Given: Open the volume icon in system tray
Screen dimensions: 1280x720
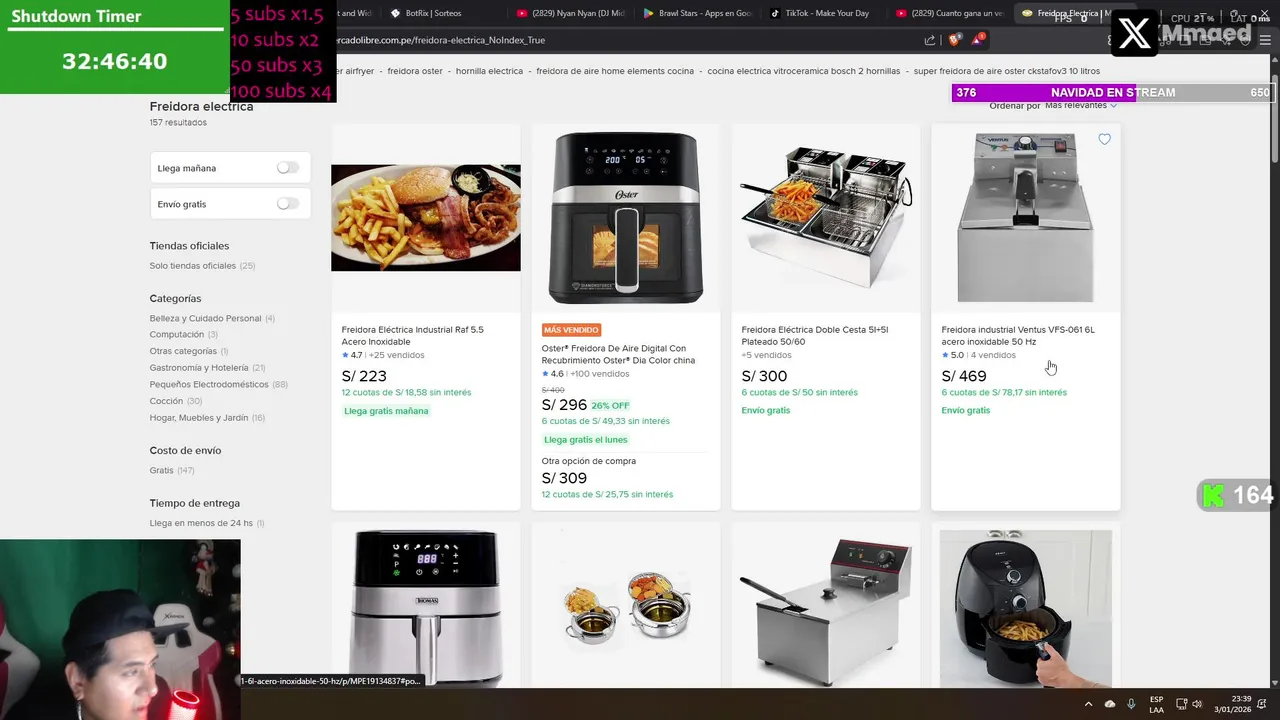Looking at the screenshot, I should click(x=1197, y=704).
